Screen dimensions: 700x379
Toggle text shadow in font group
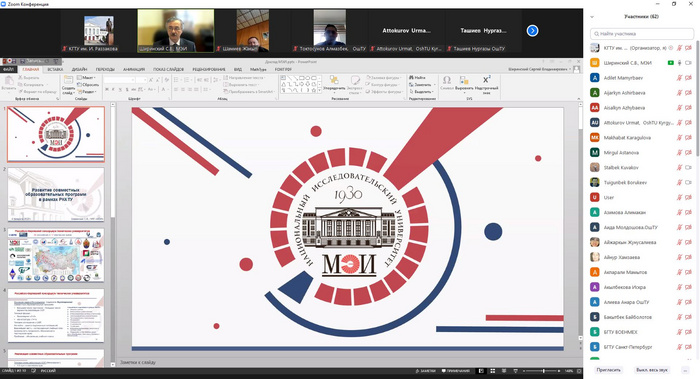click(x=126, y=89)
